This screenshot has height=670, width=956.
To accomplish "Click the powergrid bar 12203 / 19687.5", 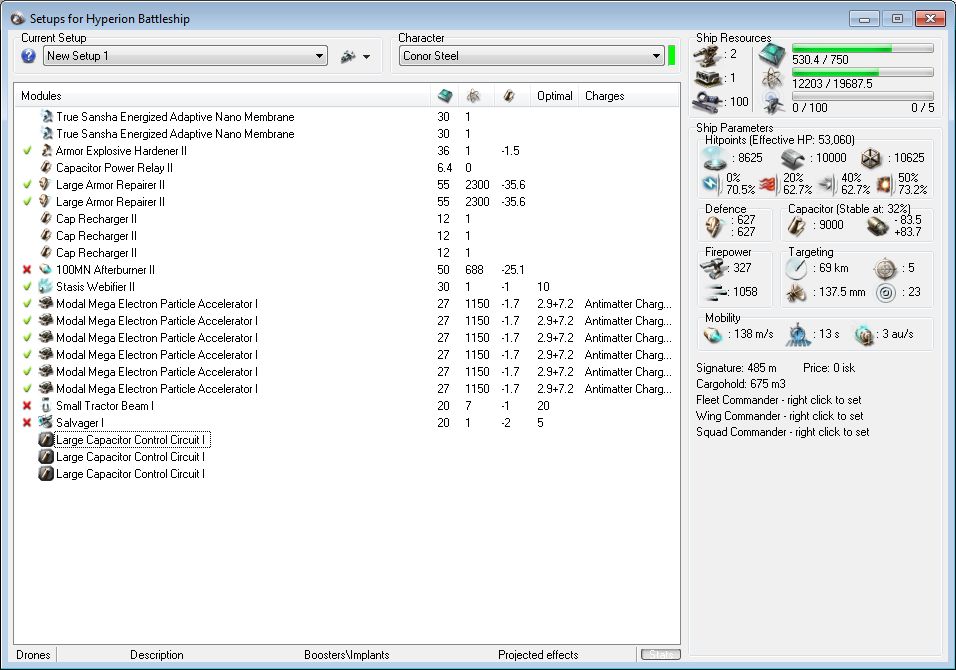I will click(x=863, y=73).
